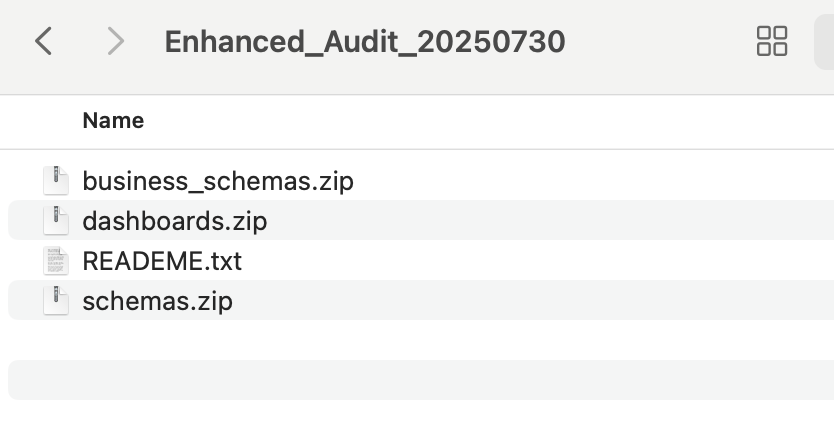The height and width of the screenshot is (438, 834).
Task: Click the READEME.txt document icon
Action: [56, 260]
